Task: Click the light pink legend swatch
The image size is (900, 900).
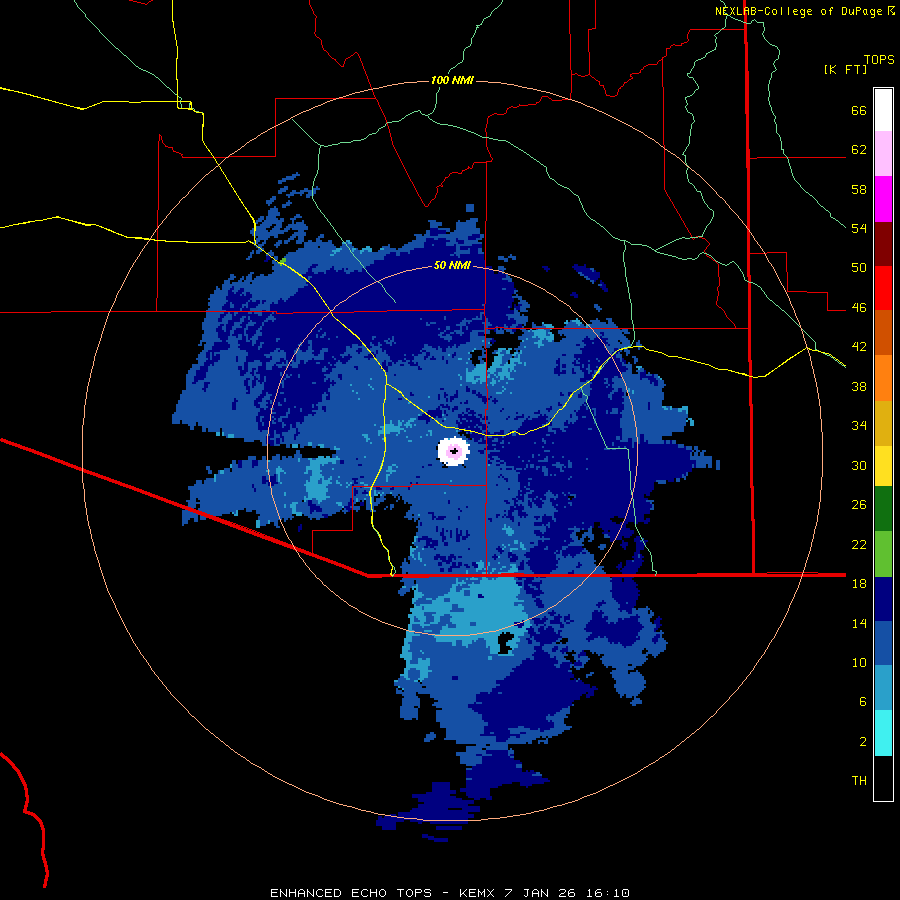Action: point(883,154)
